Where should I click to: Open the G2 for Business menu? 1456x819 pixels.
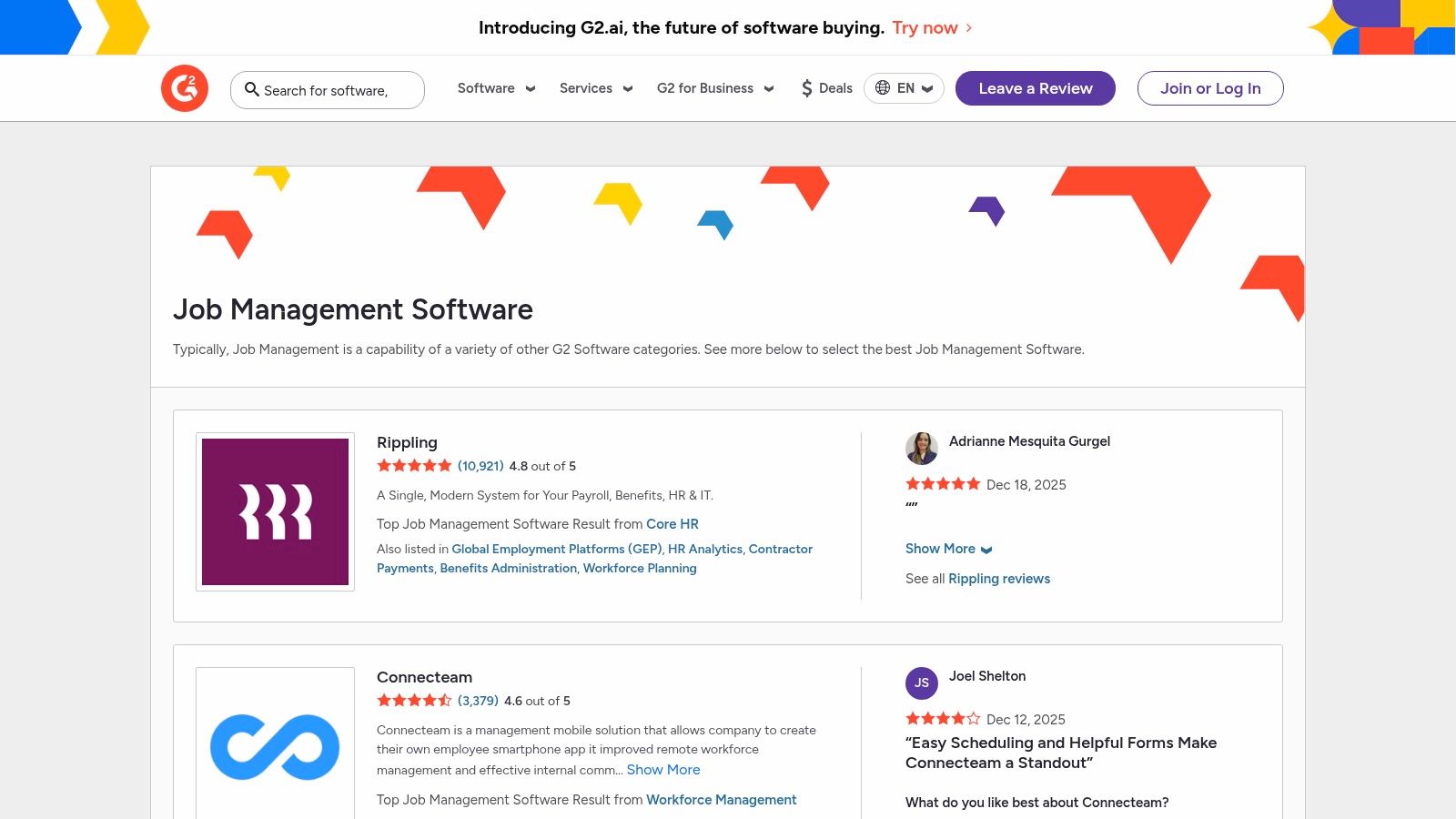pyautogui.click(x=714, y=88)
